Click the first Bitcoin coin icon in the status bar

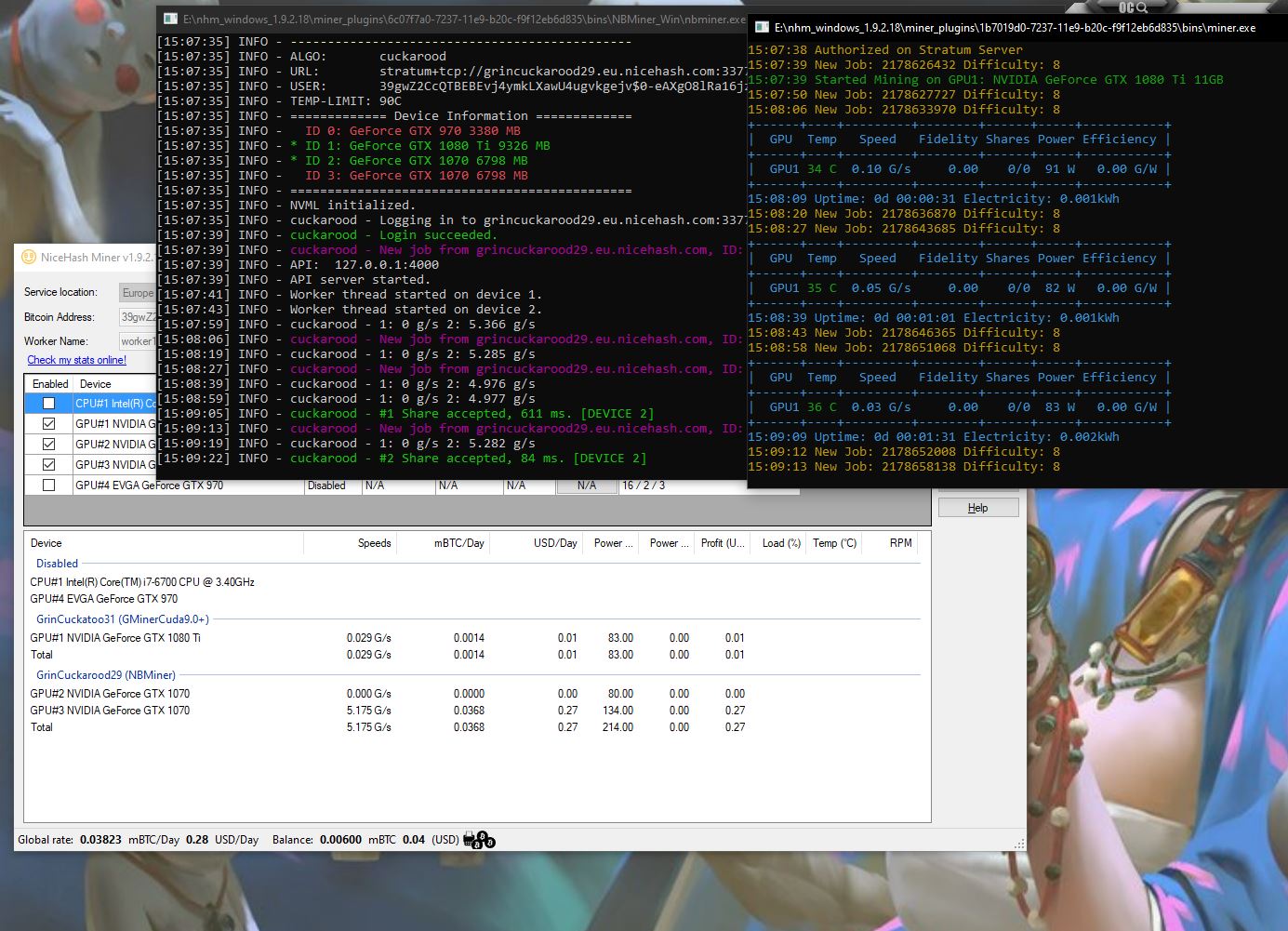pos(482,836)
